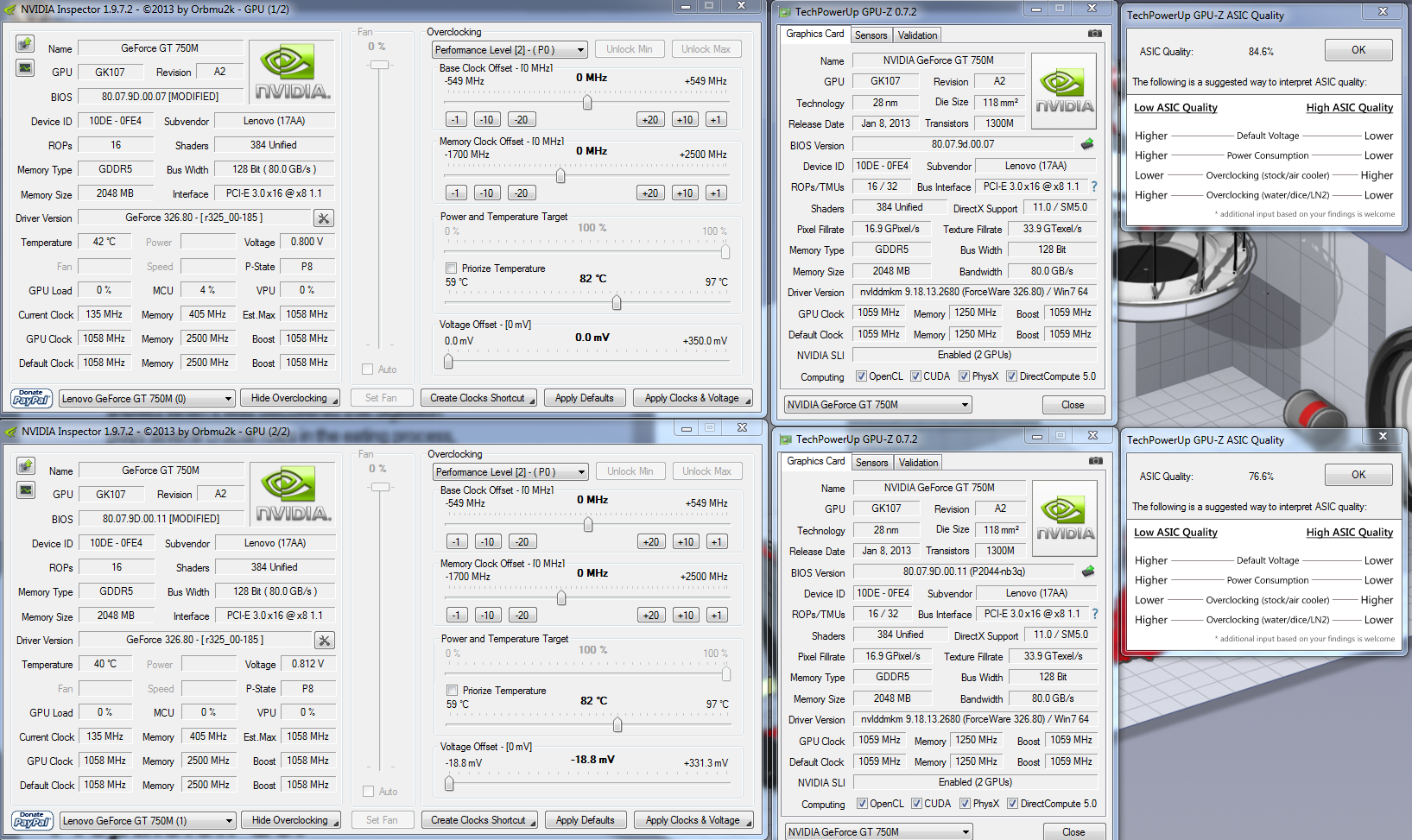Screen dimensions: 1412x840
Task: Switch to Sensors tab in lower GPU-Z
Action: click(x=871, y=463)
